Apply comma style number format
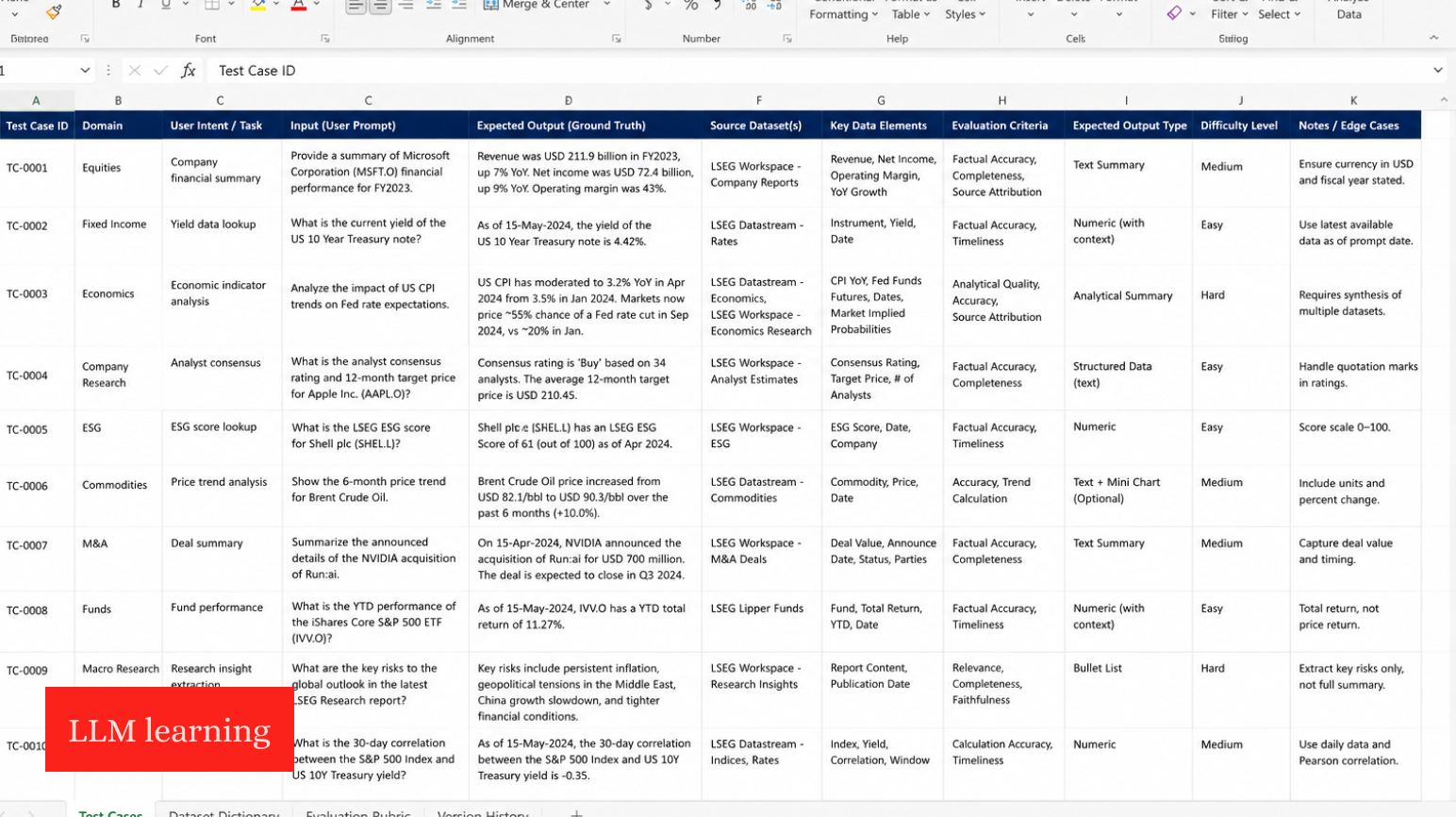Screen dimensions: 1456x817 pos(718,6)
